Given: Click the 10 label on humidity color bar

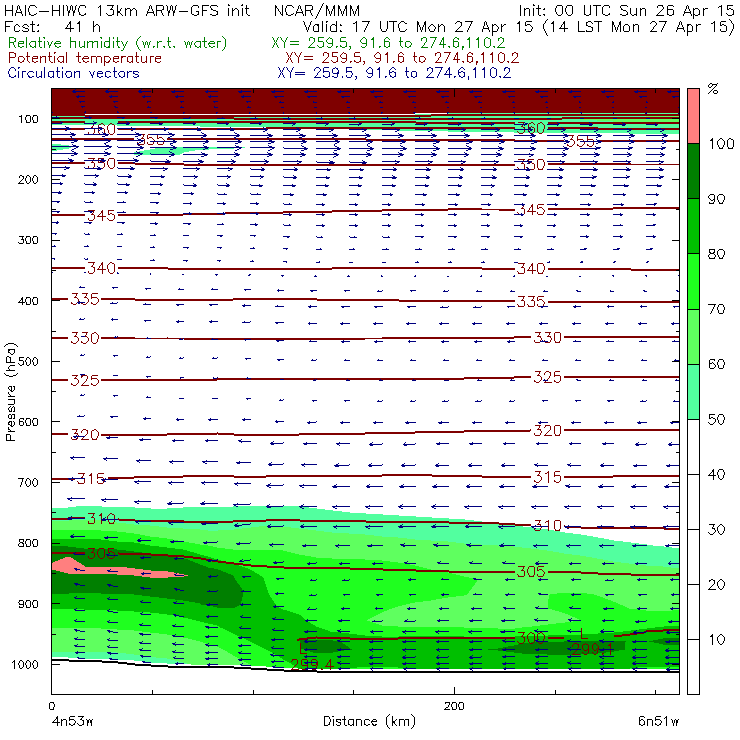Looking at the screenshot, I should pos(716,640).
